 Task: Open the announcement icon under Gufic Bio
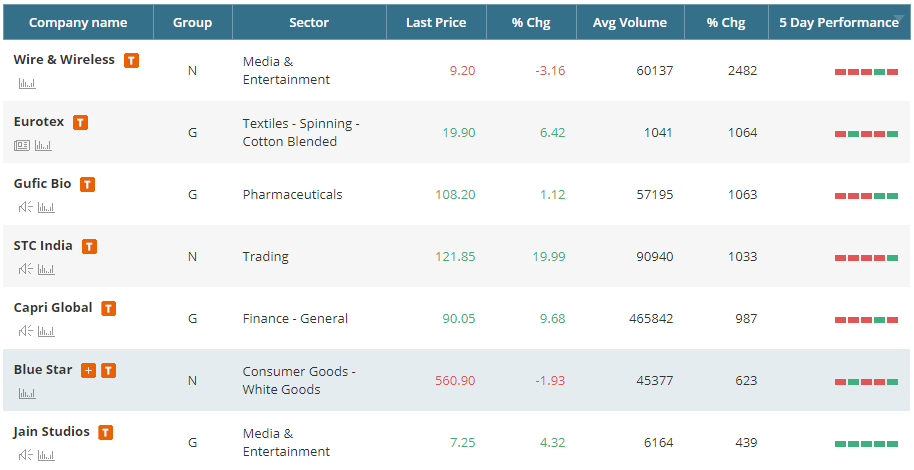[25, 207]
